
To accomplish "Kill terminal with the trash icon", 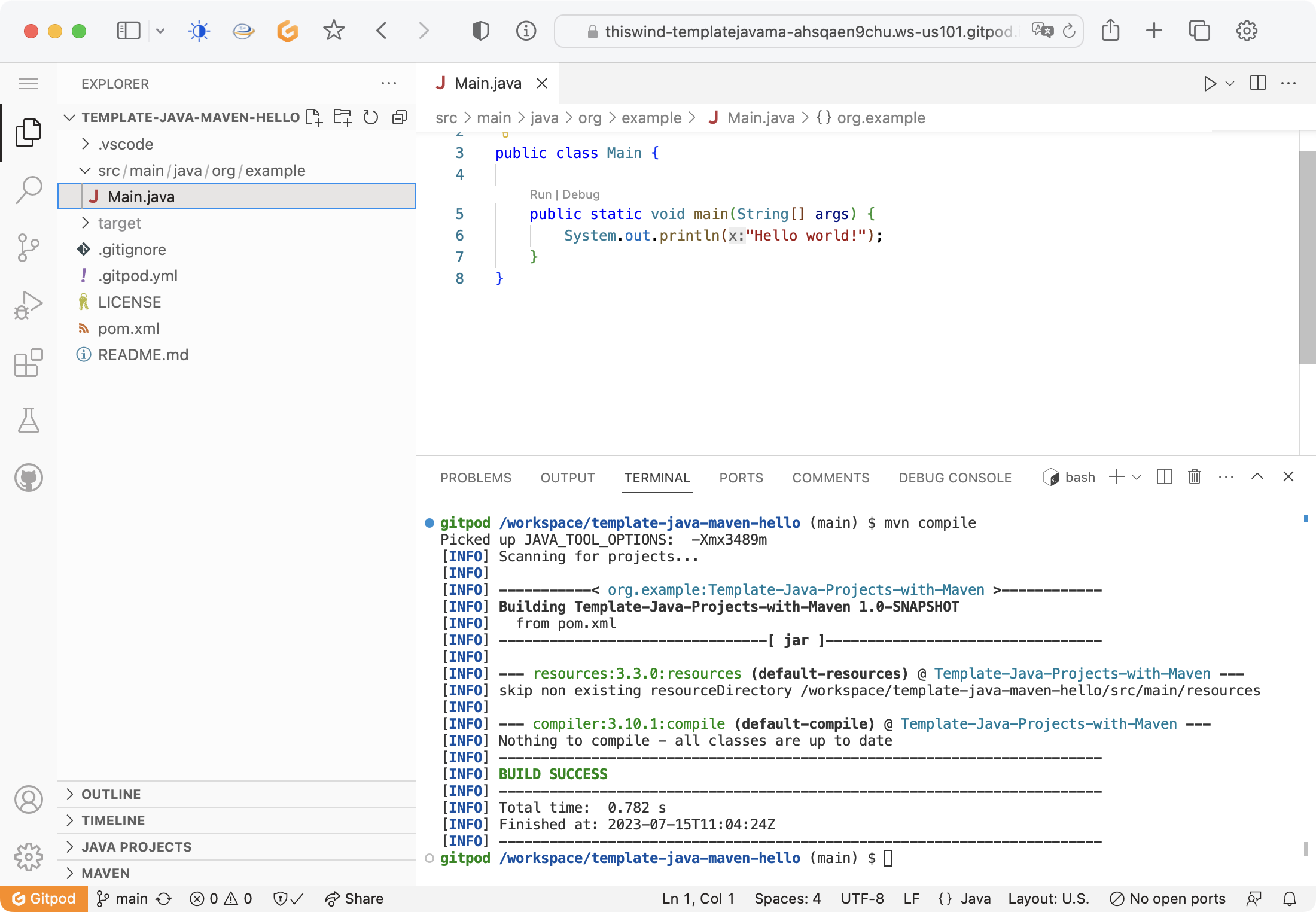I will pyautogui.click(x=1195, y=477).
